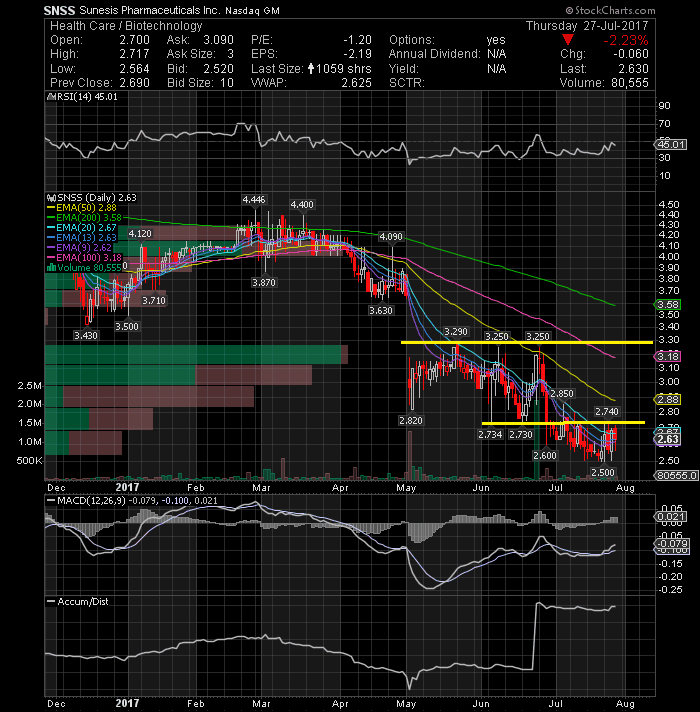Click the Health Care / Biotechnology sector text
This screenshot has width=700, height=712.
point(126,26)
